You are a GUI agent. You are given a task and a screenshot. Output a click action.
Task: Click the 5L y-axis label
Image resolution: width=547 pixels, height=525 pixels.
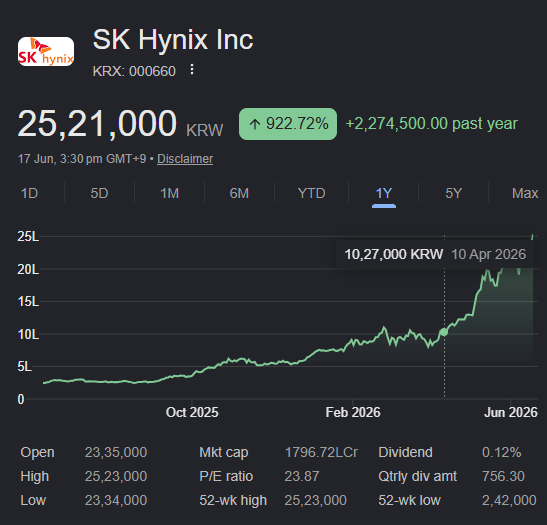coord(25,367)
